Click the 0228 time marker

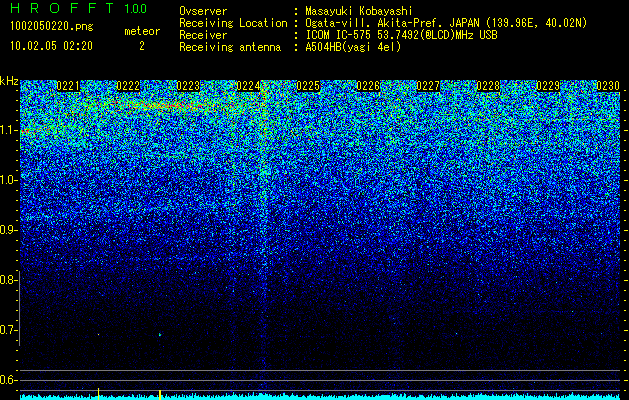click(x=488, y=86)
